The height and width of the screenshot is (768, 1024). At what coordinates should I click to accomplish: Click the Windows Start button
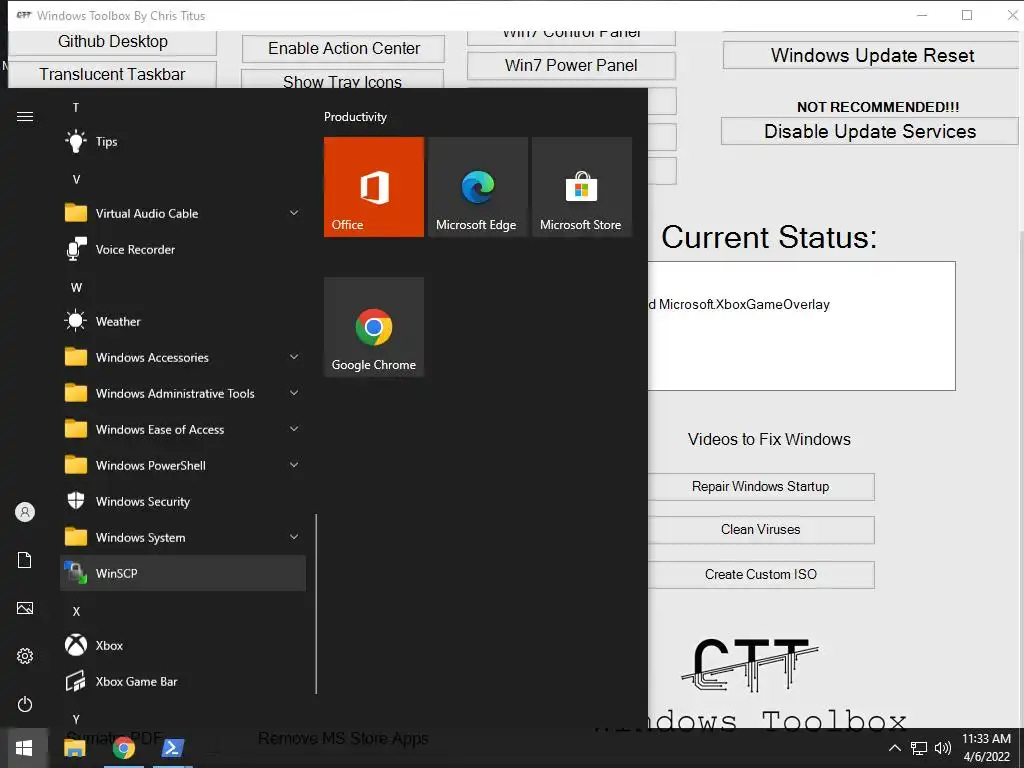click(x=24, y=748)
